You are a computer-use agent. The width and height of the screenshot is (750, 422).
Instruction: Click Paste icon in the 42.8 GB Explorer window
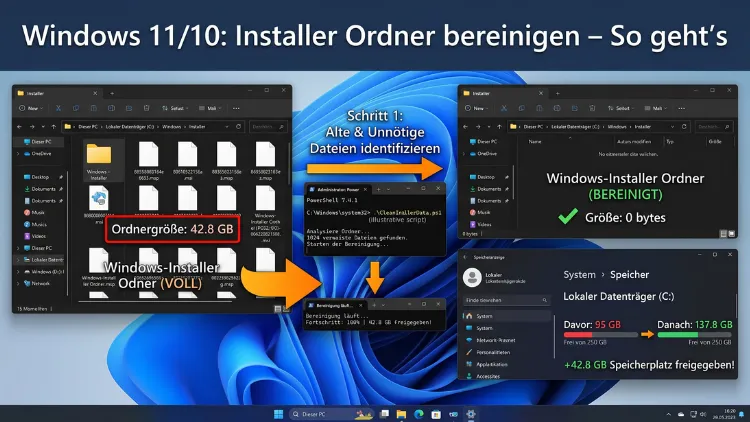point(94,108)
